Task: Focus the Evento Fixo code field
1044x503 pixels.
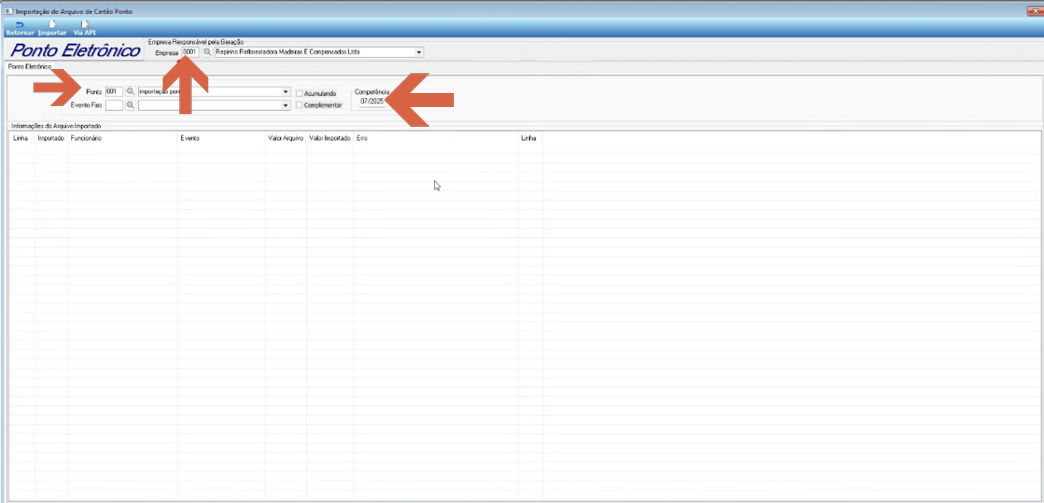Action: (x=114, y=105)
